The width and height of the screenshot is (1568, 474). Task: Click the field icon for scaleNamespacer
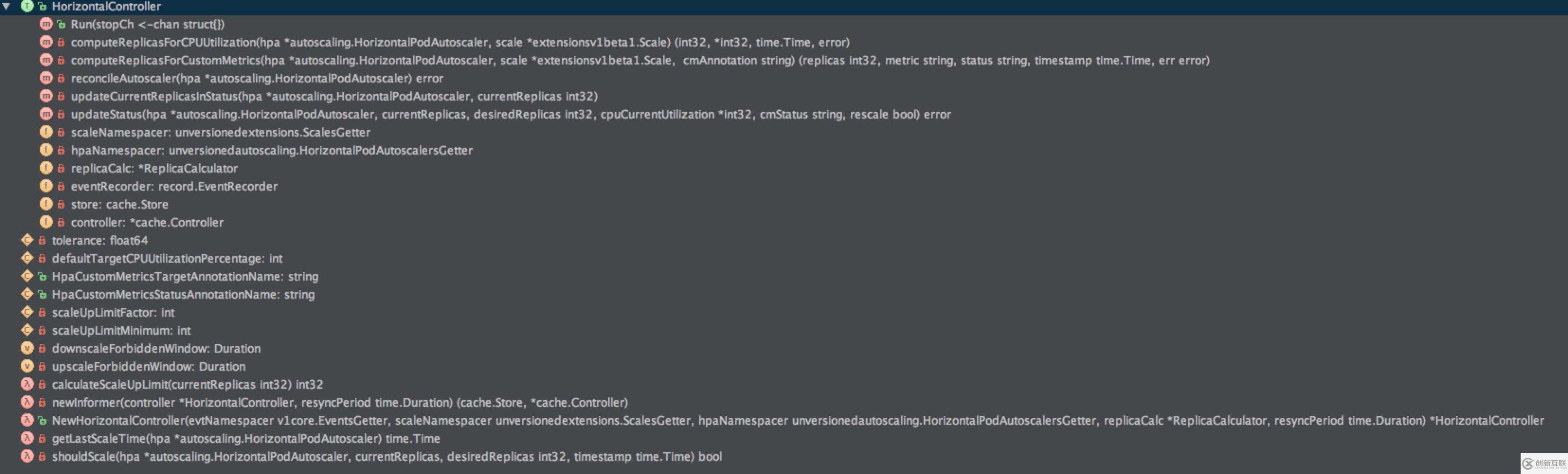click(x=46, y=132)
